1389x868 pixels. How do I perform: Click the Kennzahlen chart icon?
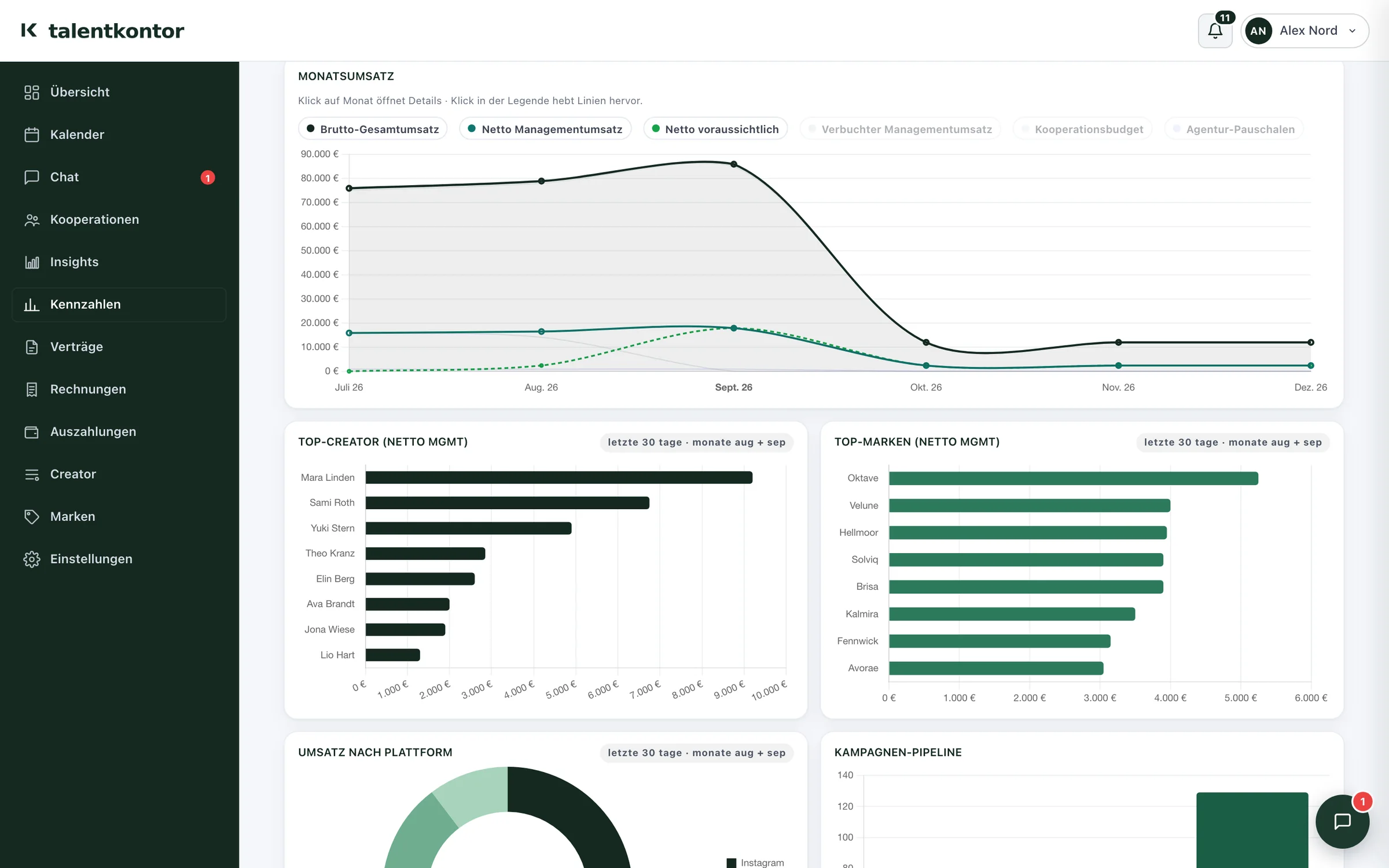(32, 304)
